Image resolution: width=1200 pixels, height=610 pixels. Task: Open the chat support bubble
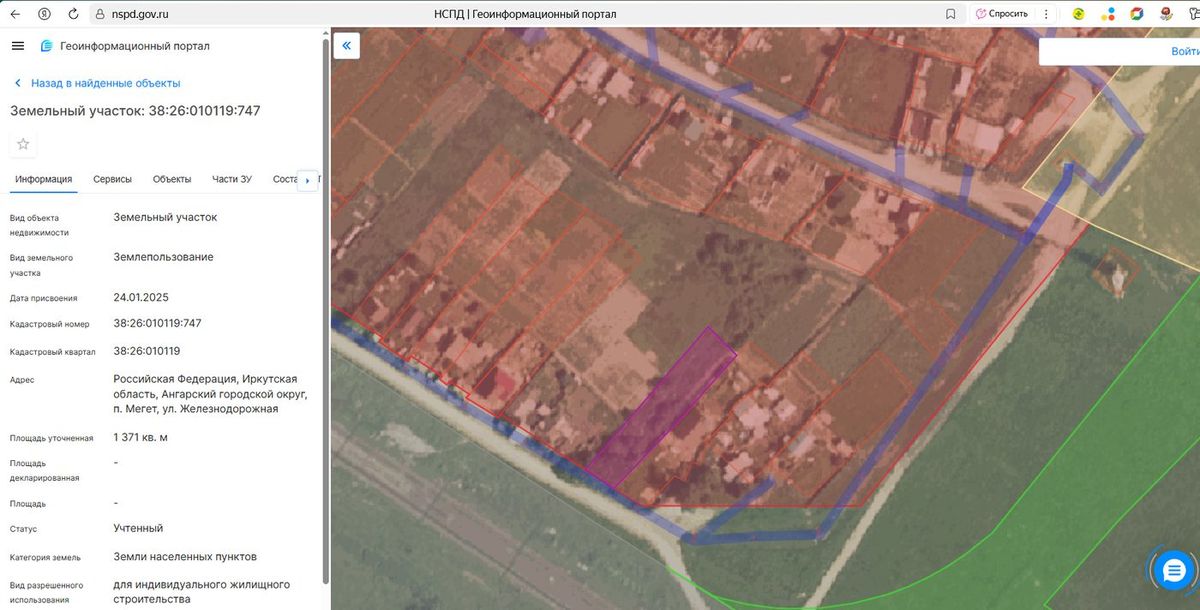coord(1172,570)
